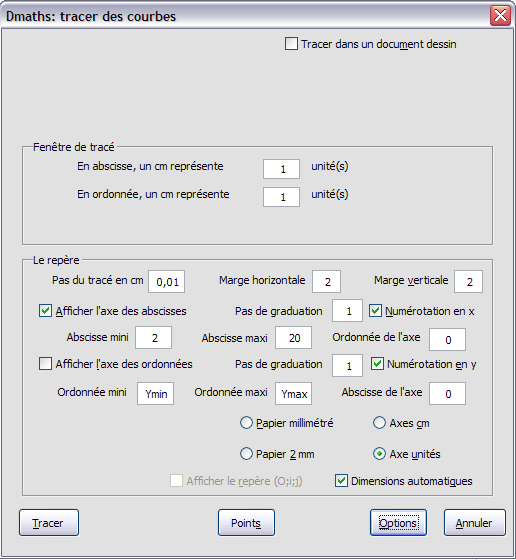Open the Points button
This screenshot has width=516, height=560.
tap(246, 523)
